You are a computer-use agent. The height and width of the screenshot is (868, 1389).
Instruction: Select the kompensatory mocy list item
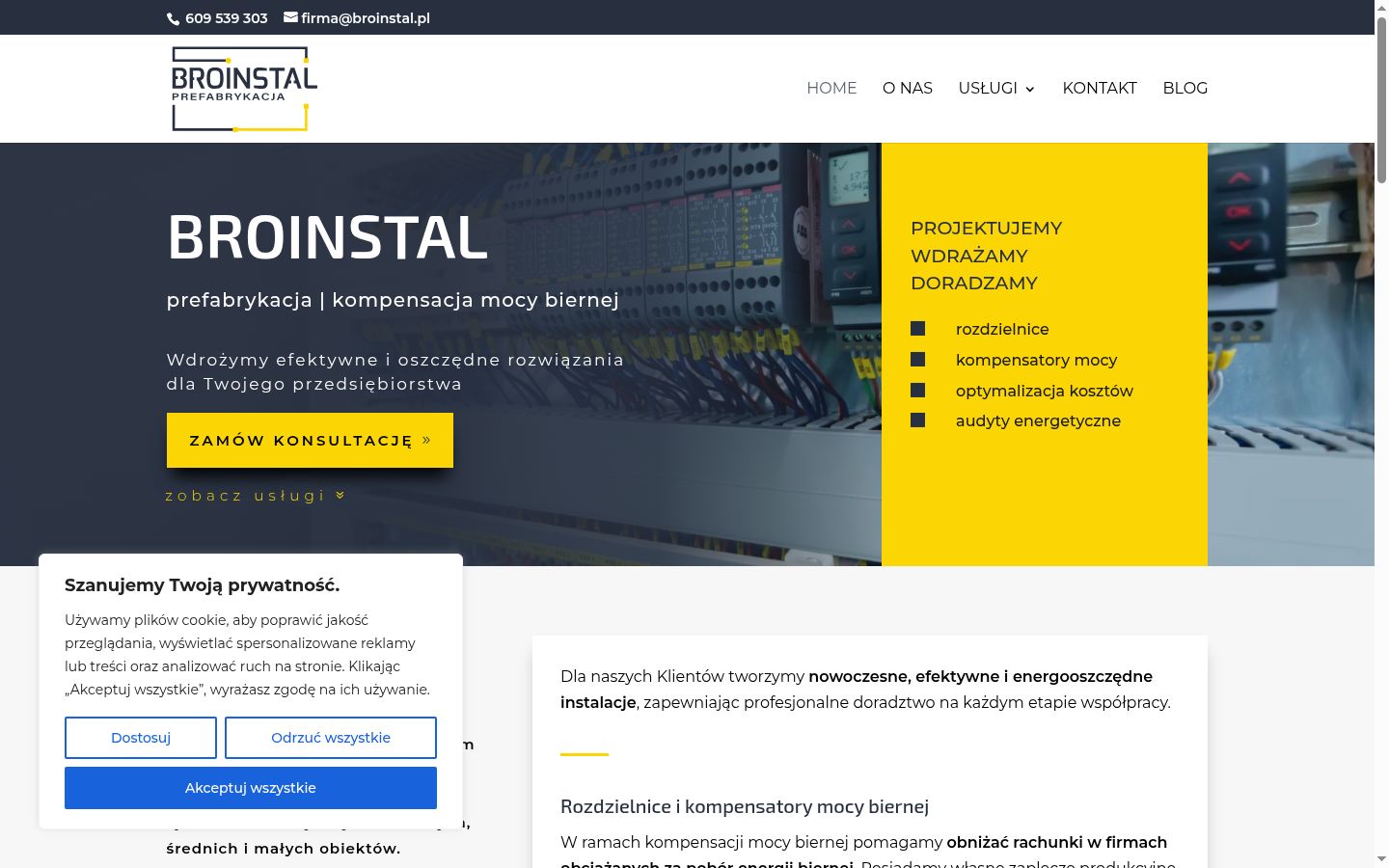(x=1036, y=360)
